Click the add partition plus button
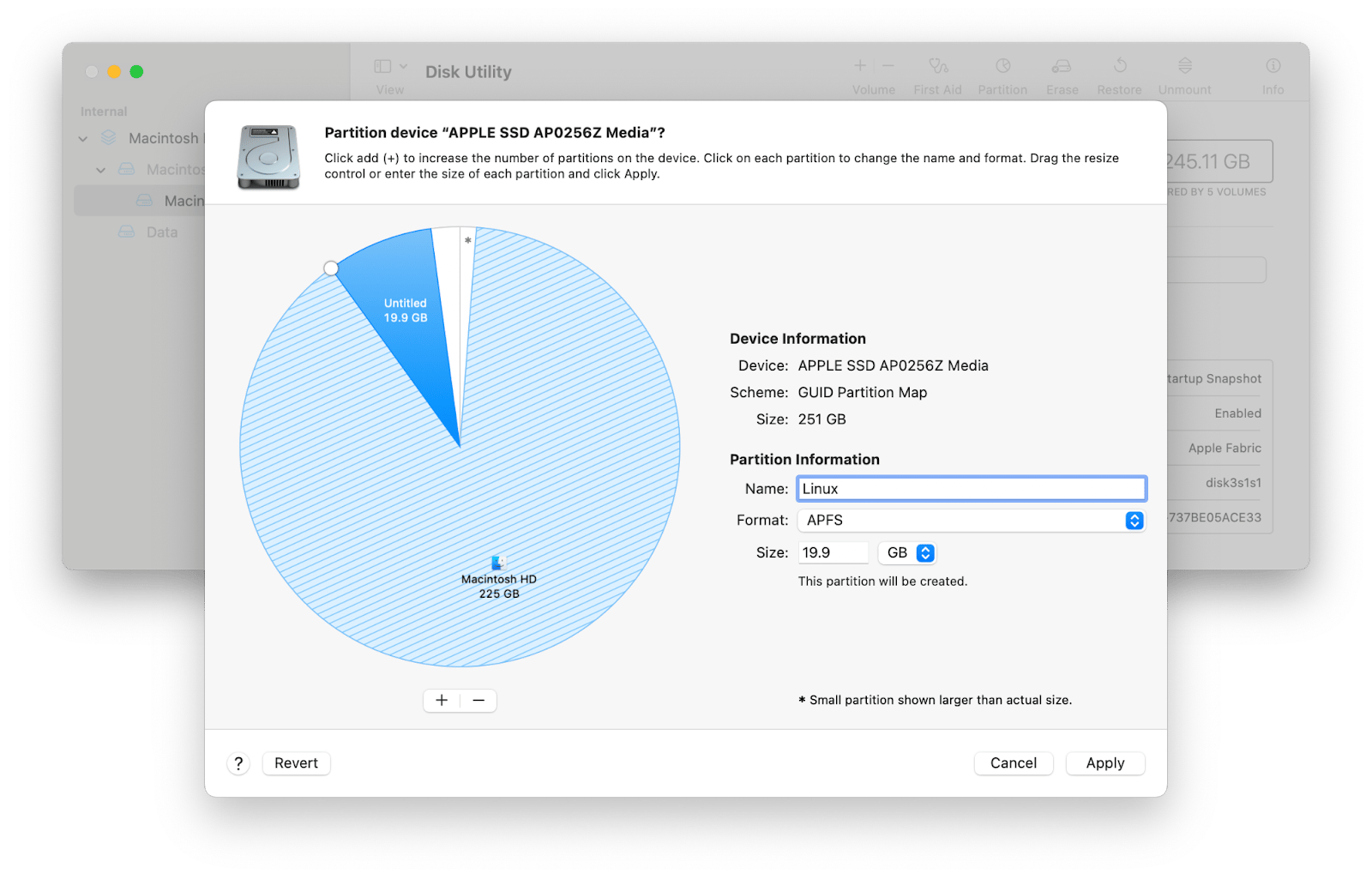1372x880 pixels. (x=442, y=701)
